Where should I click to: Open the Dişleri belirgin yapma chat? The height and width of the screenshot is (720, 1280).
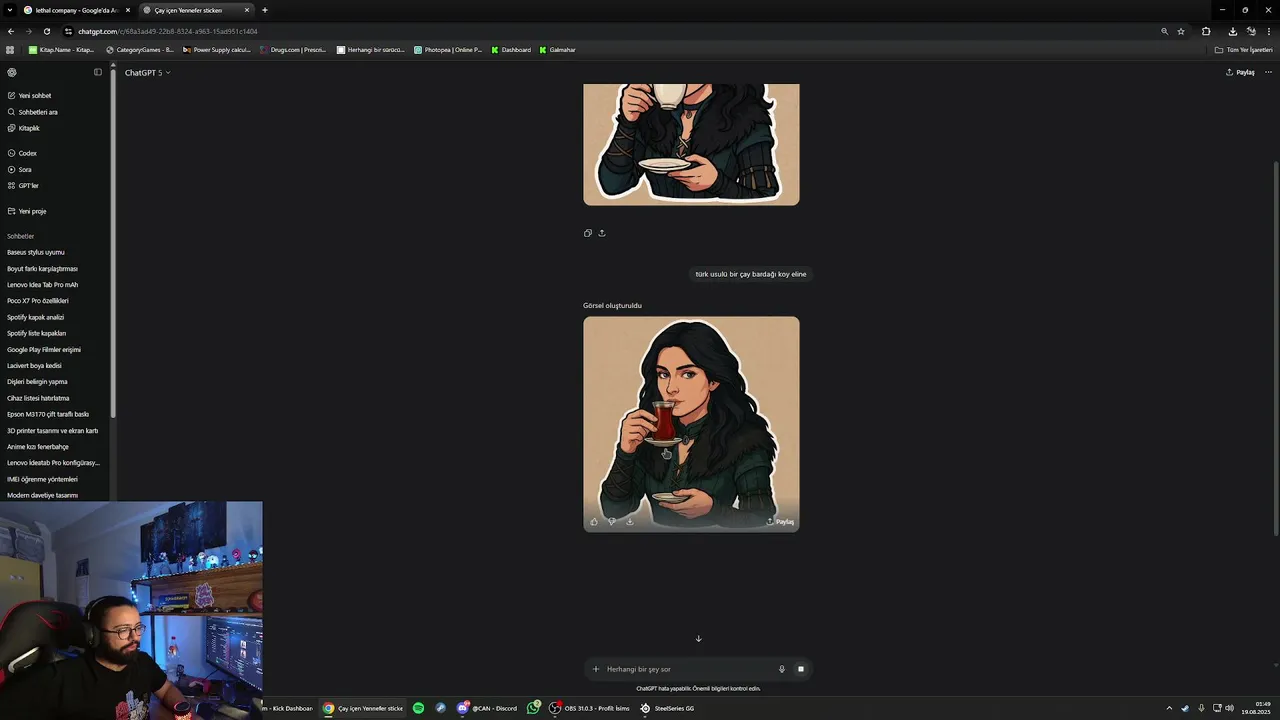click(x=38, y=381)
